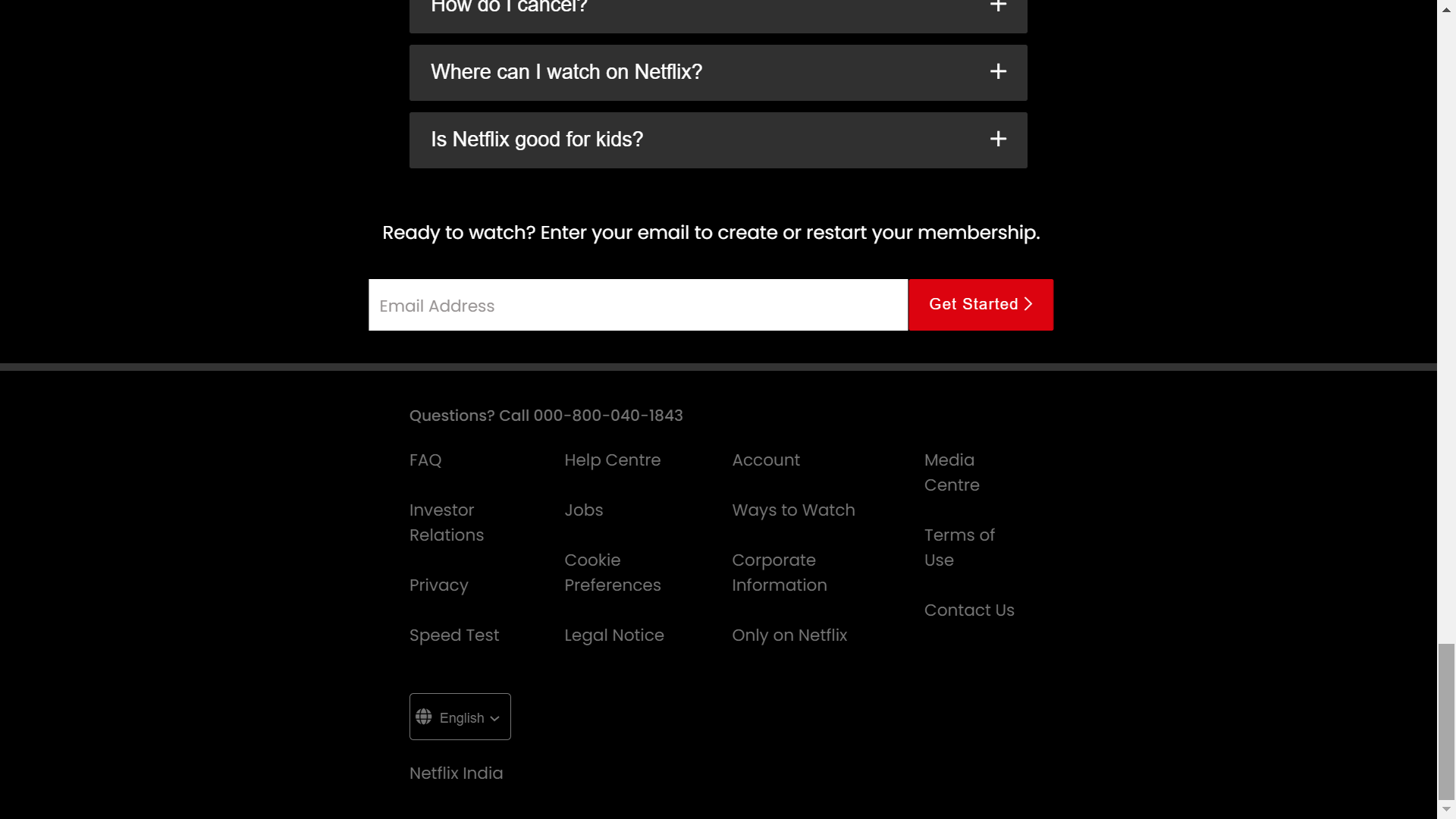Click the chevron arrow inside Get Started button
This screenshot has height=819, width=1456.
click(1028, 304)
